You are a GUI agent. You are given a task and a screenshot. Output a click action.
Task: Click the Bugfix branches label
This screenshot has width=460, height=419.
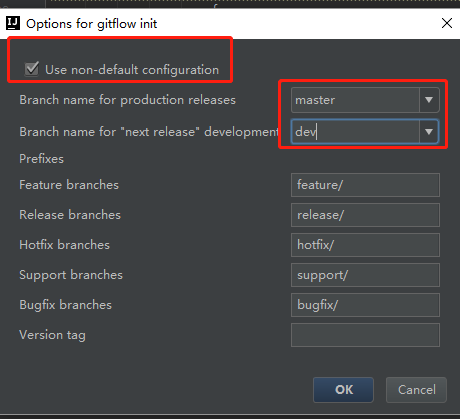(66, 305)
